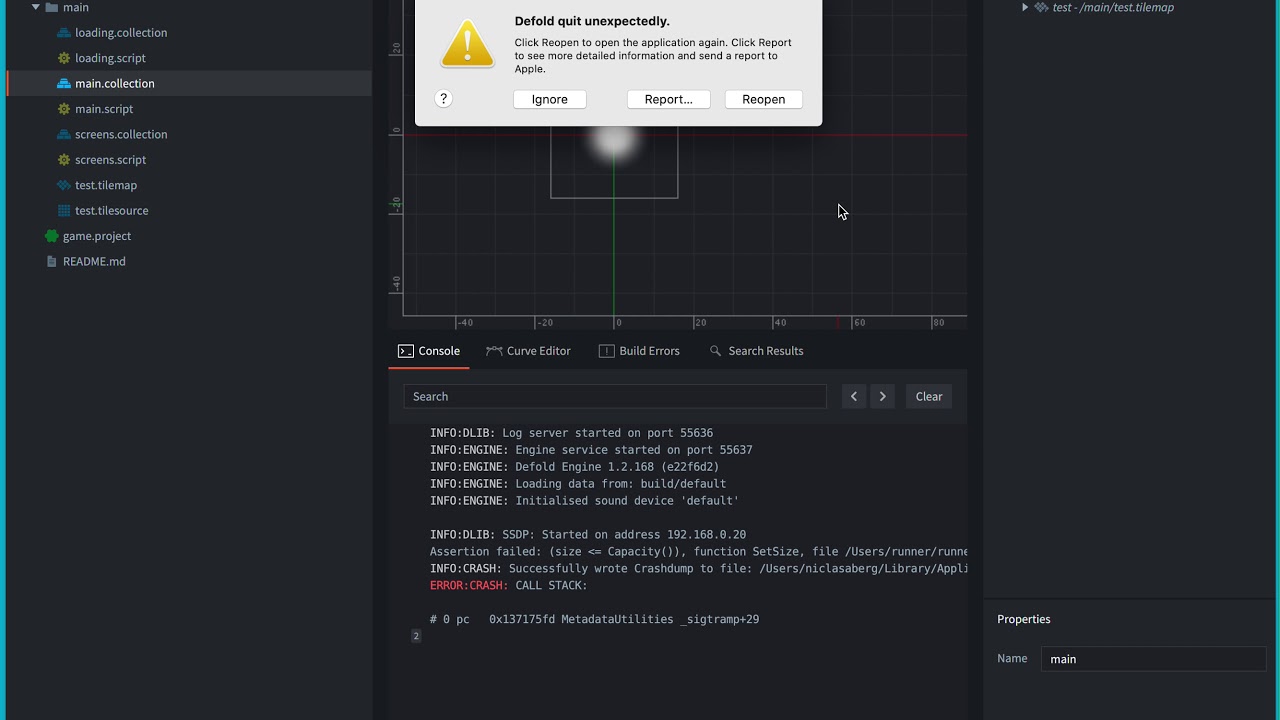The width and height of the screenshot is (1280, 720).
Task: Click the main.script gear icon
Action: [64, 109]
